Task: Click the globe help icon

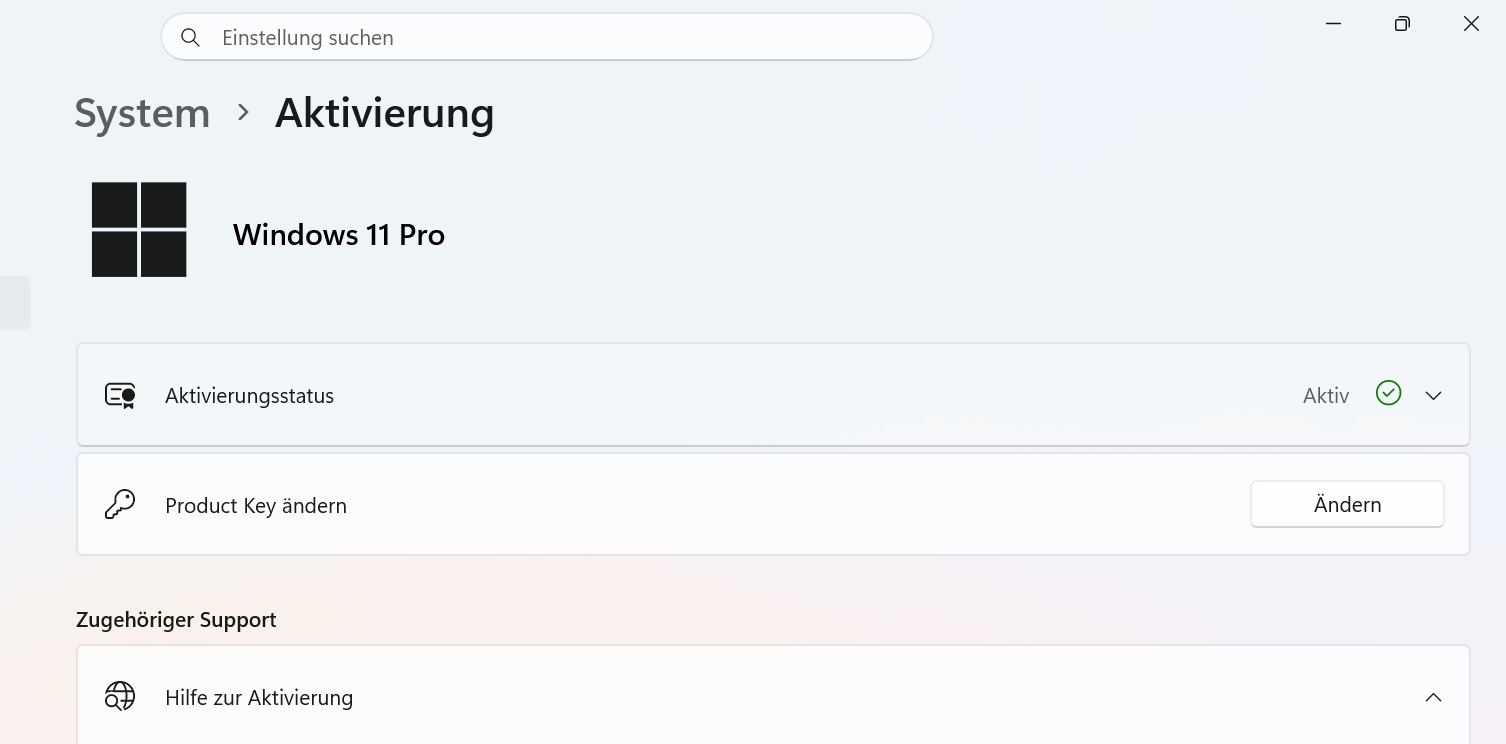Action: (120, 696)
